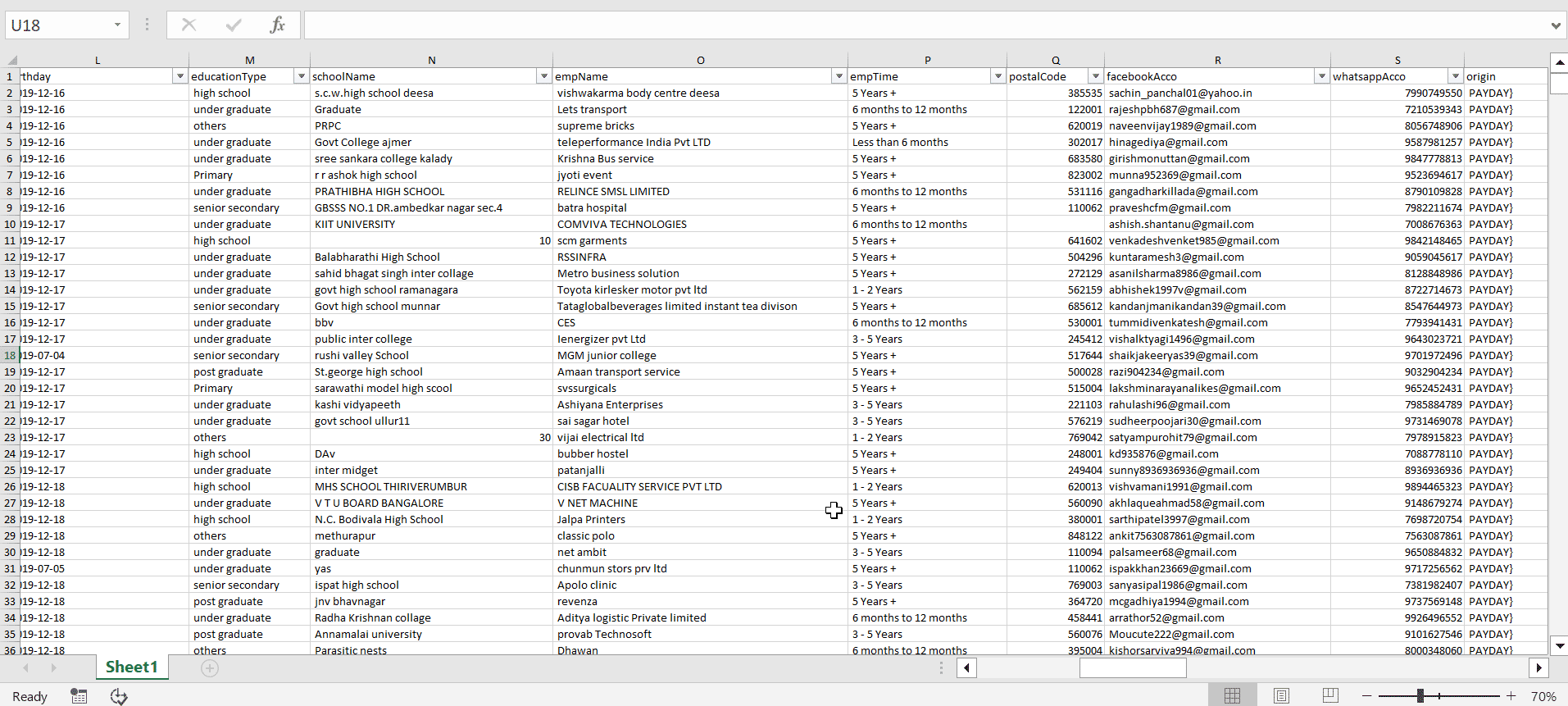Confirm the formula bar entry checkmark
This screenshot has width=1568, height=706.
pyautogui.click(x=234, y=25)
